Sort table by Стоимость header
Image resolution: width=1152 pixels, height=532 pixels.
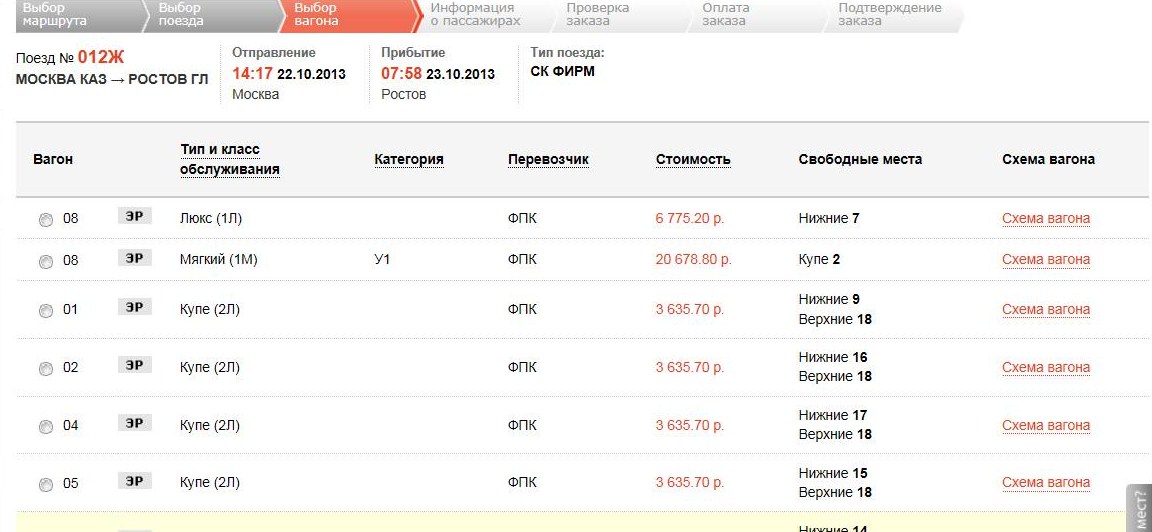pyautogui.click(x=693, y=159)
